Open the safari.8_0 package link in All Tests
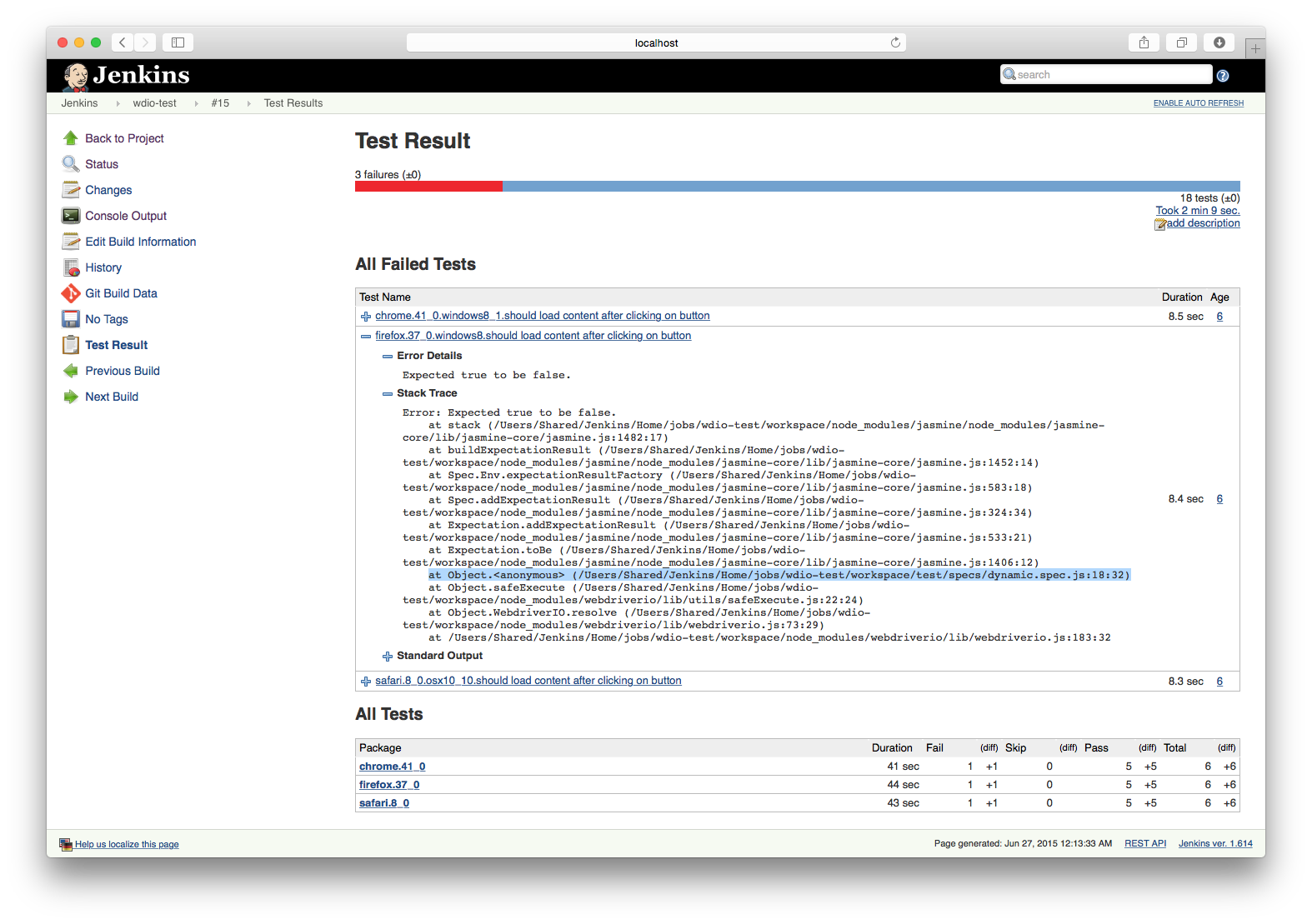The width and height of the screenshot is (1312, 924). [384, 803]
